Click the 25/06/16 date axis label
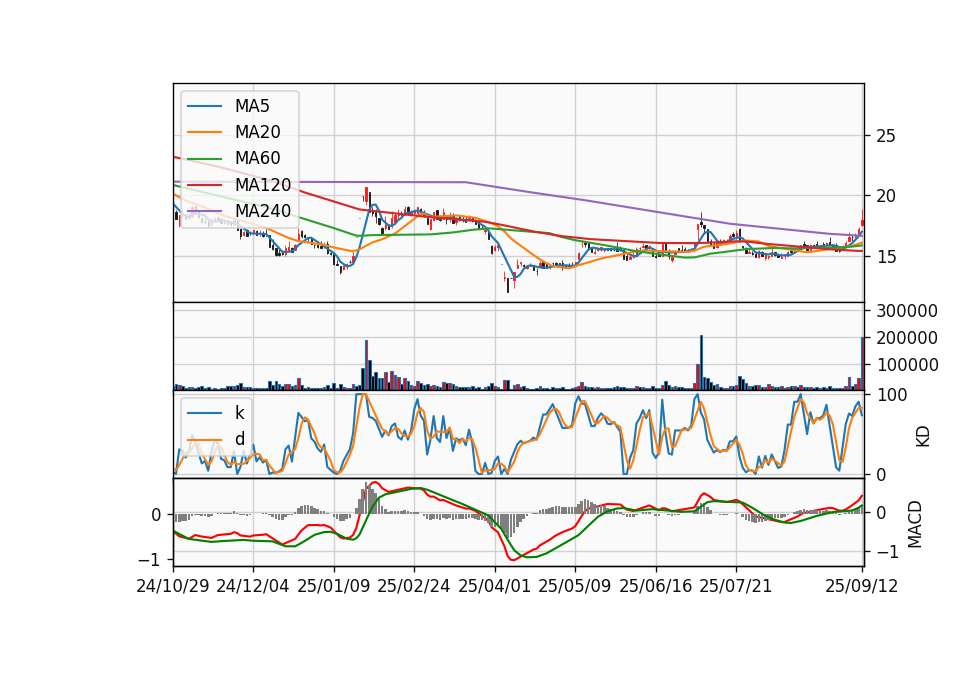 click(656, 586)
